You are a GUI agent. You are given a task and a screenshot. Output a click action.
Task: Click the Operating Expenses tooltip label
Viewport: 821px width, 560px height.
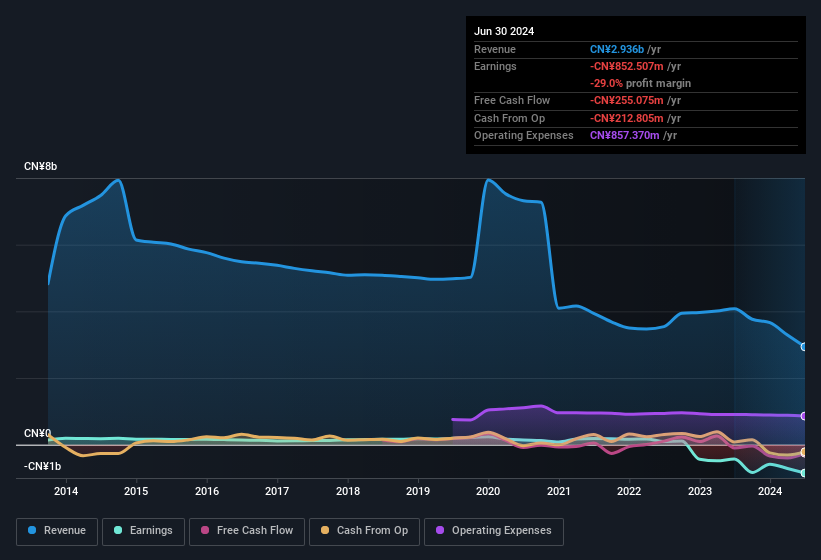[524, 135]
